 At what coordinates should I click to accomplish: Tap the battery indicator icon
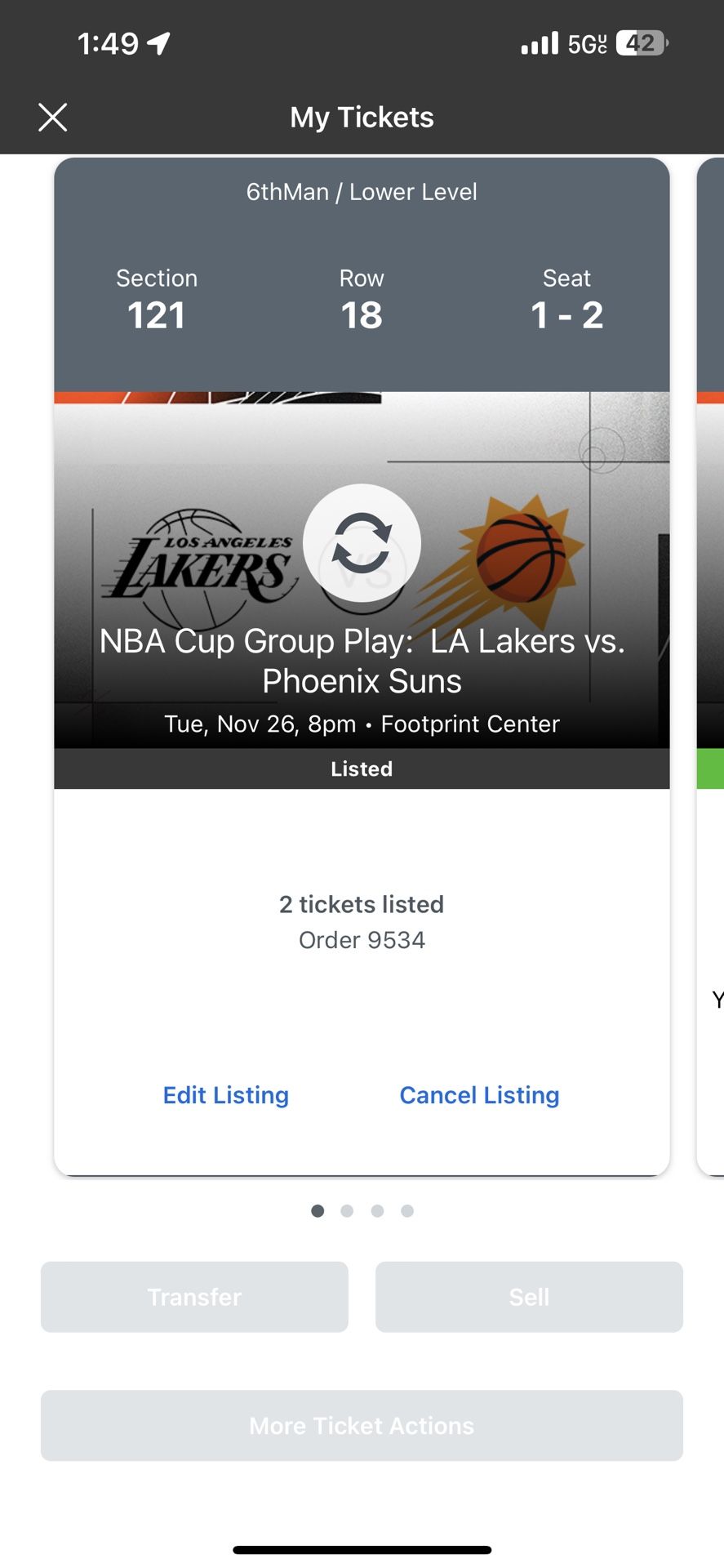tap(642, 42)
